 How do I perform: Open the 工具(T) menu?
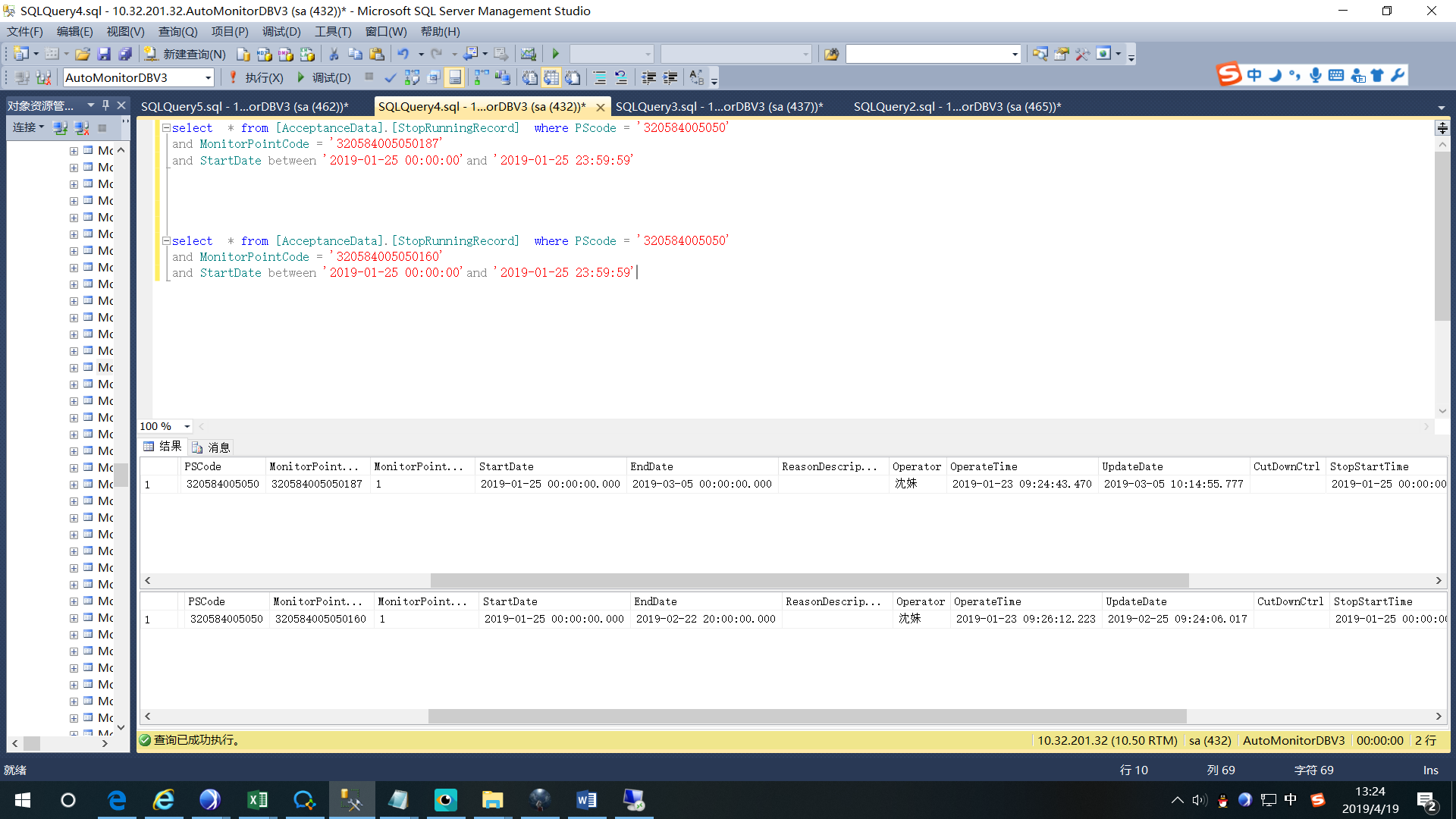pos(333,31)
